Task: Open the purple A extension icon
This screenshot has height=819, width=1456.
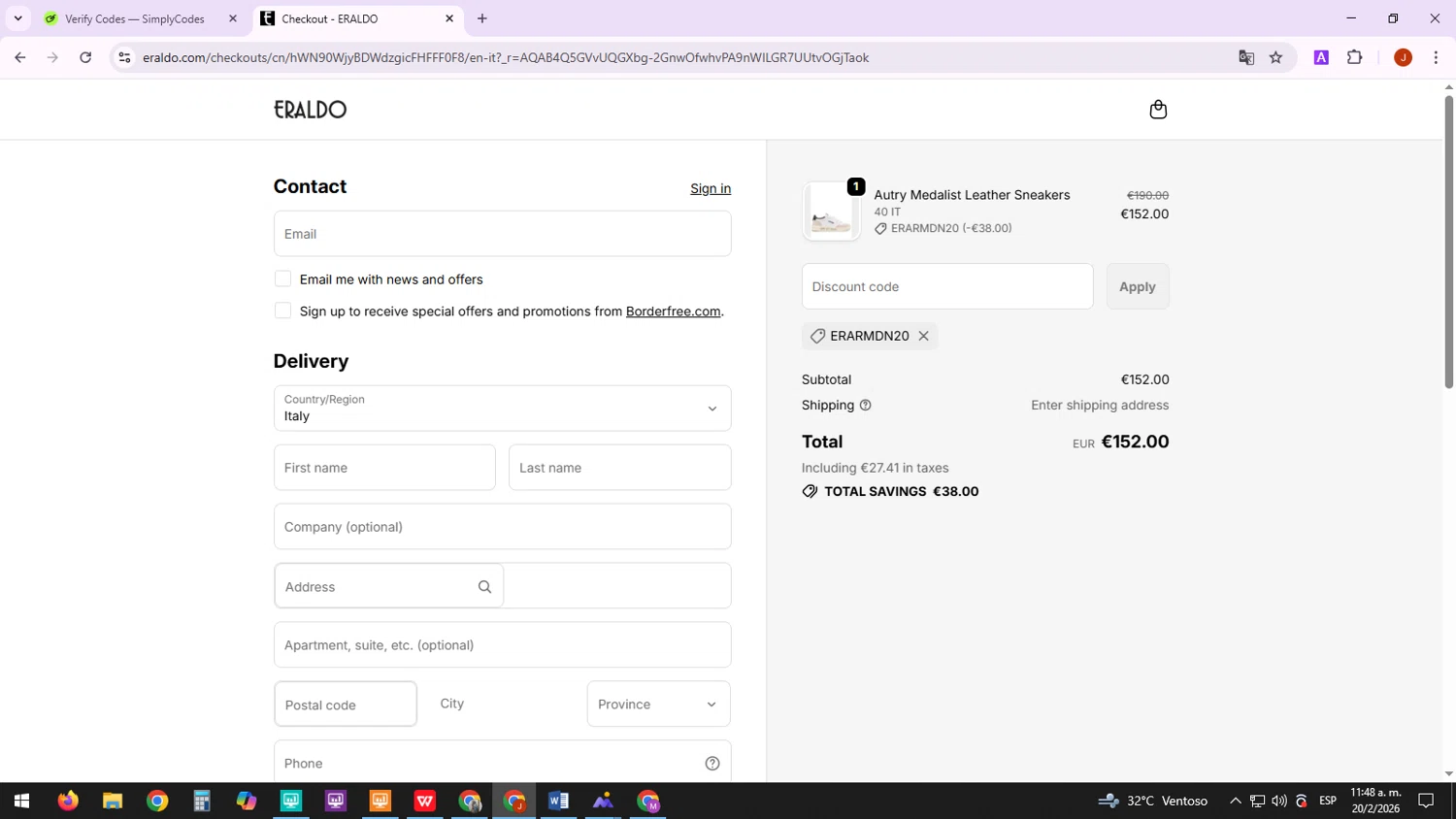Action: tap(1321, 57)
